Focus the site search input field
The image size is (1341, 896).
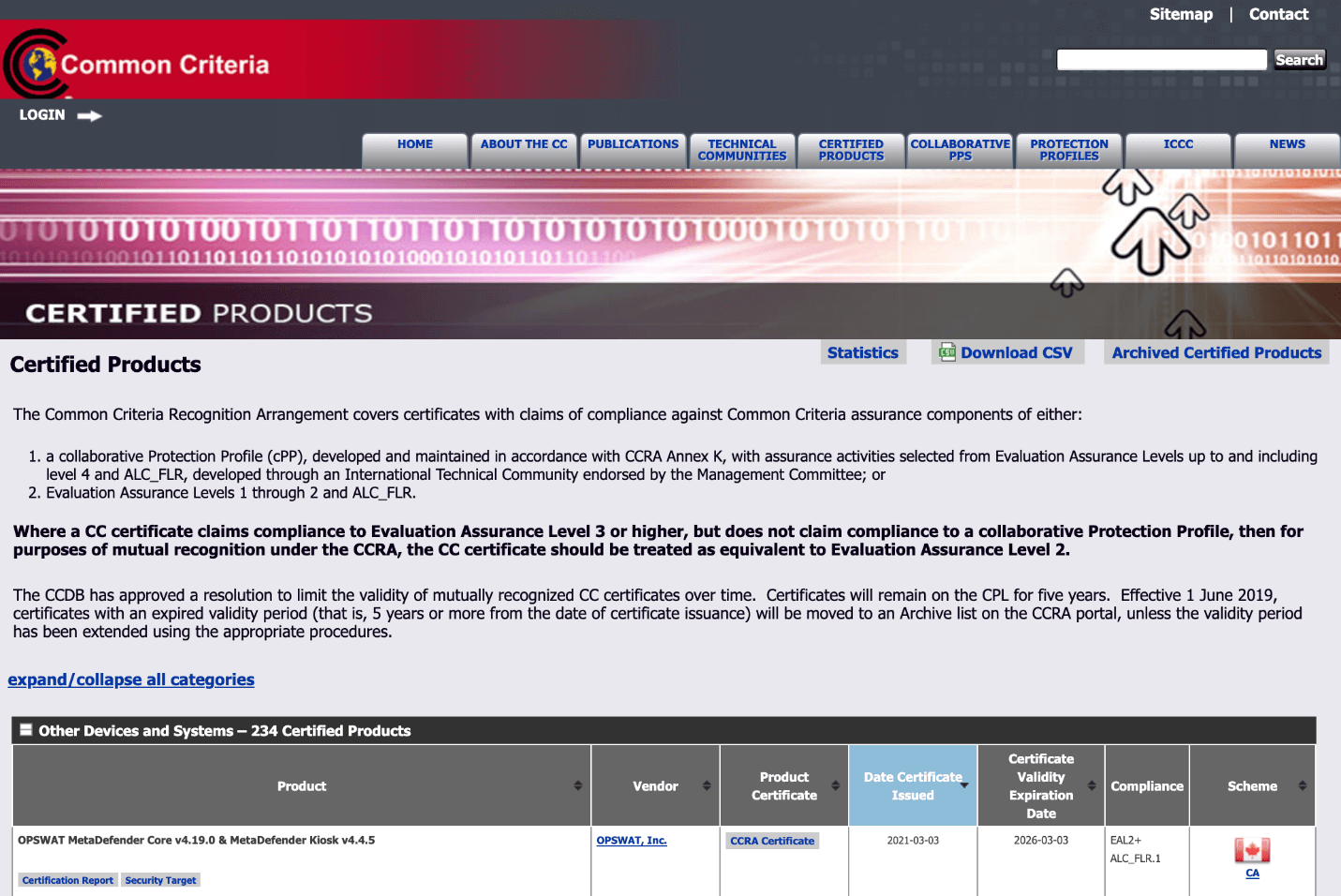click(1162, 60)
